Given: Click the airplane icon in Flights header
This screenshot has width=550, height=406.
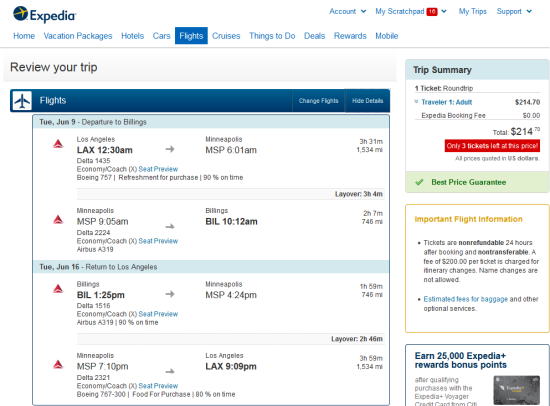Looking at the screenshot, I should 22,101.
